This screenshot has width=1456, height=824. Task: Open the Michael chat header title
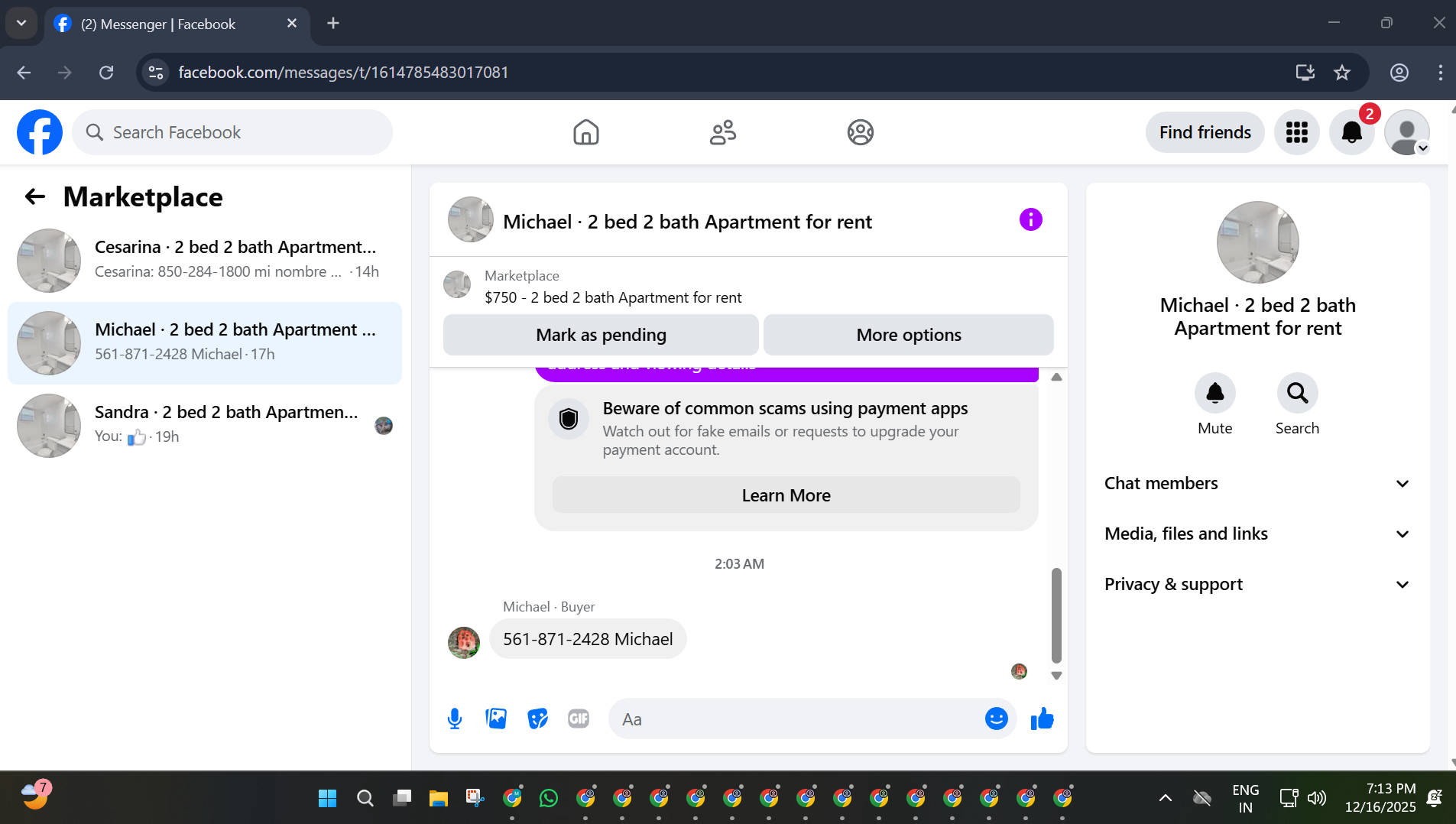(x=687, y=222)
